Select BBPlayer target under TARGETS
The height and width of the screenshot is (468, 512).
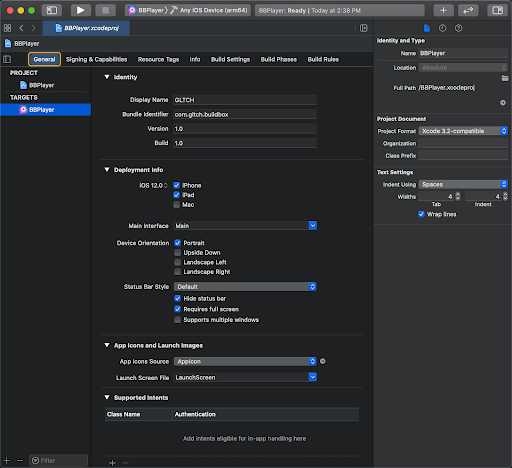(x=45, y=110)
